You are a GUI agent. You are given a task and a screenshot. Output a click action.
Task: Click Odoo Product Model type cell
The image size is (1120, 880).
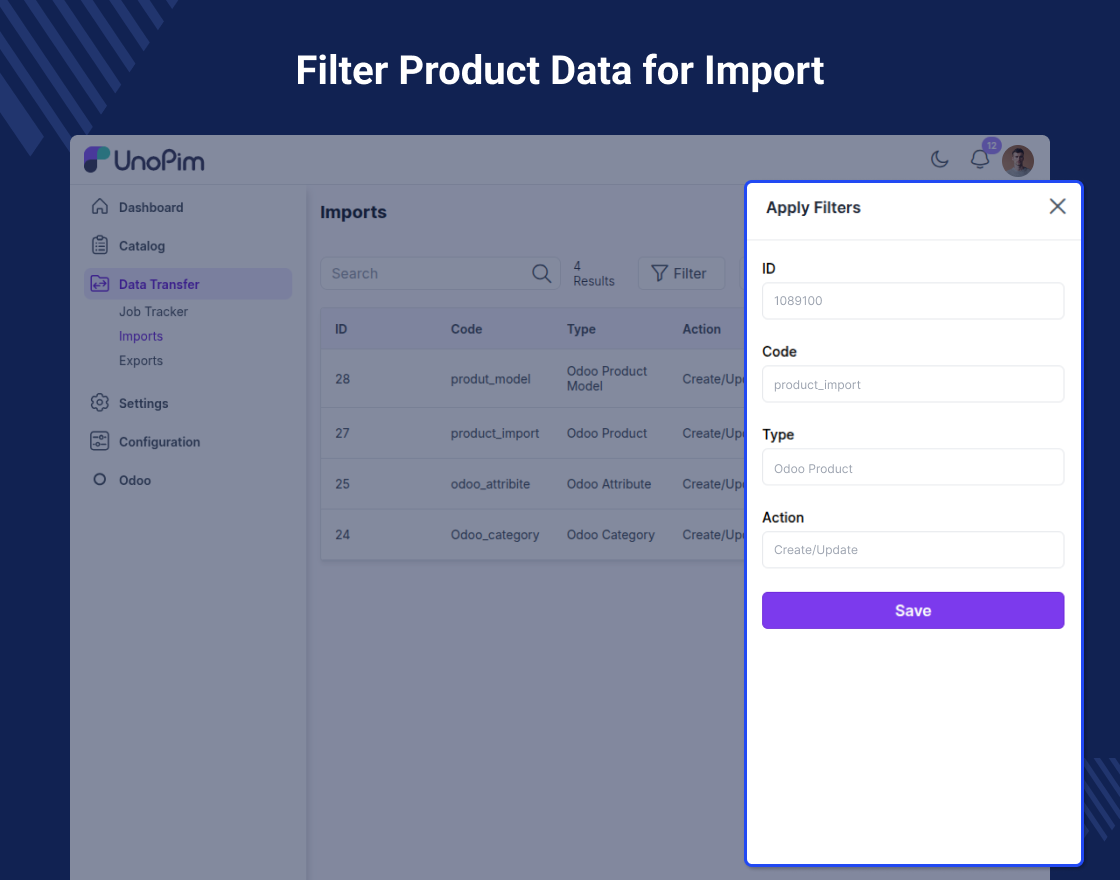click(607, 379)
